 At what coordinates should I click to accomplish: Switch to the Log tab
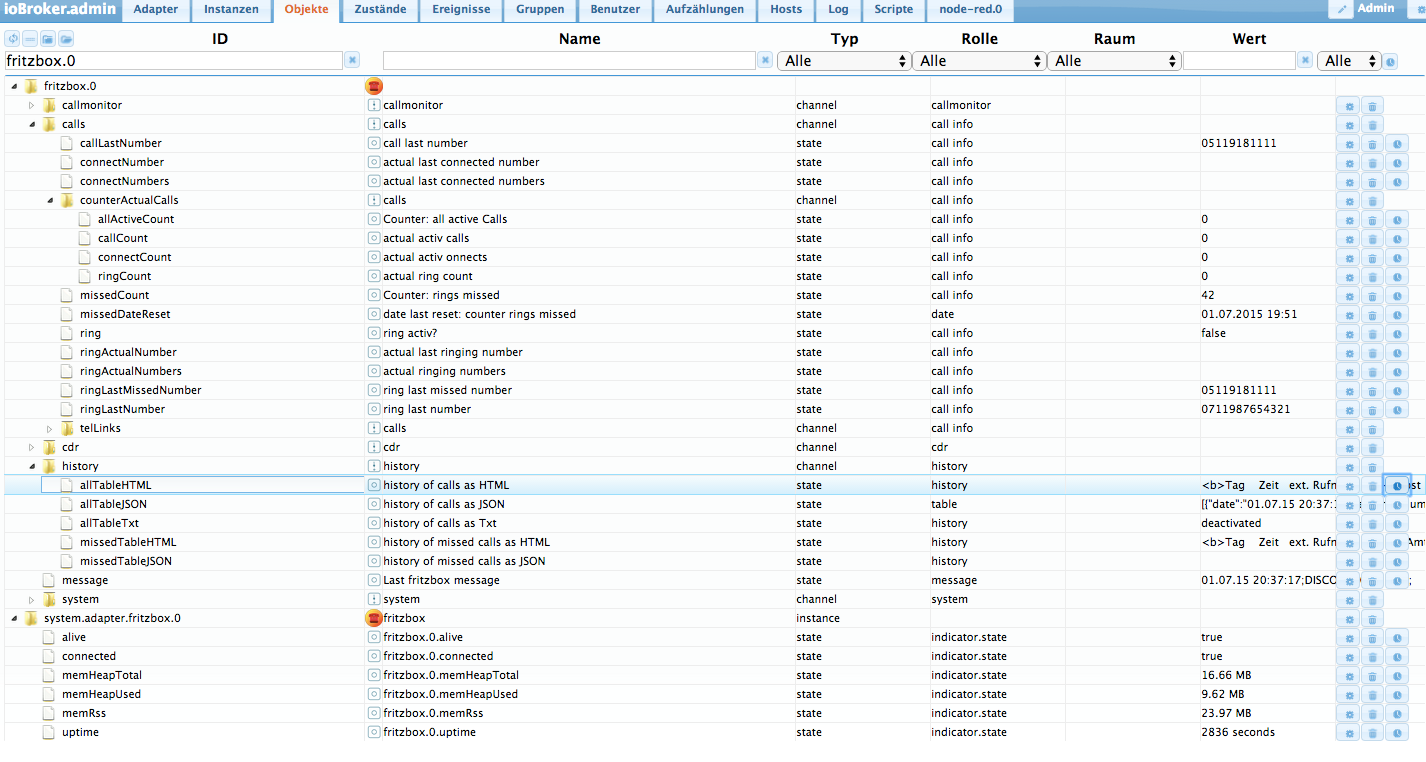(838, 10)
